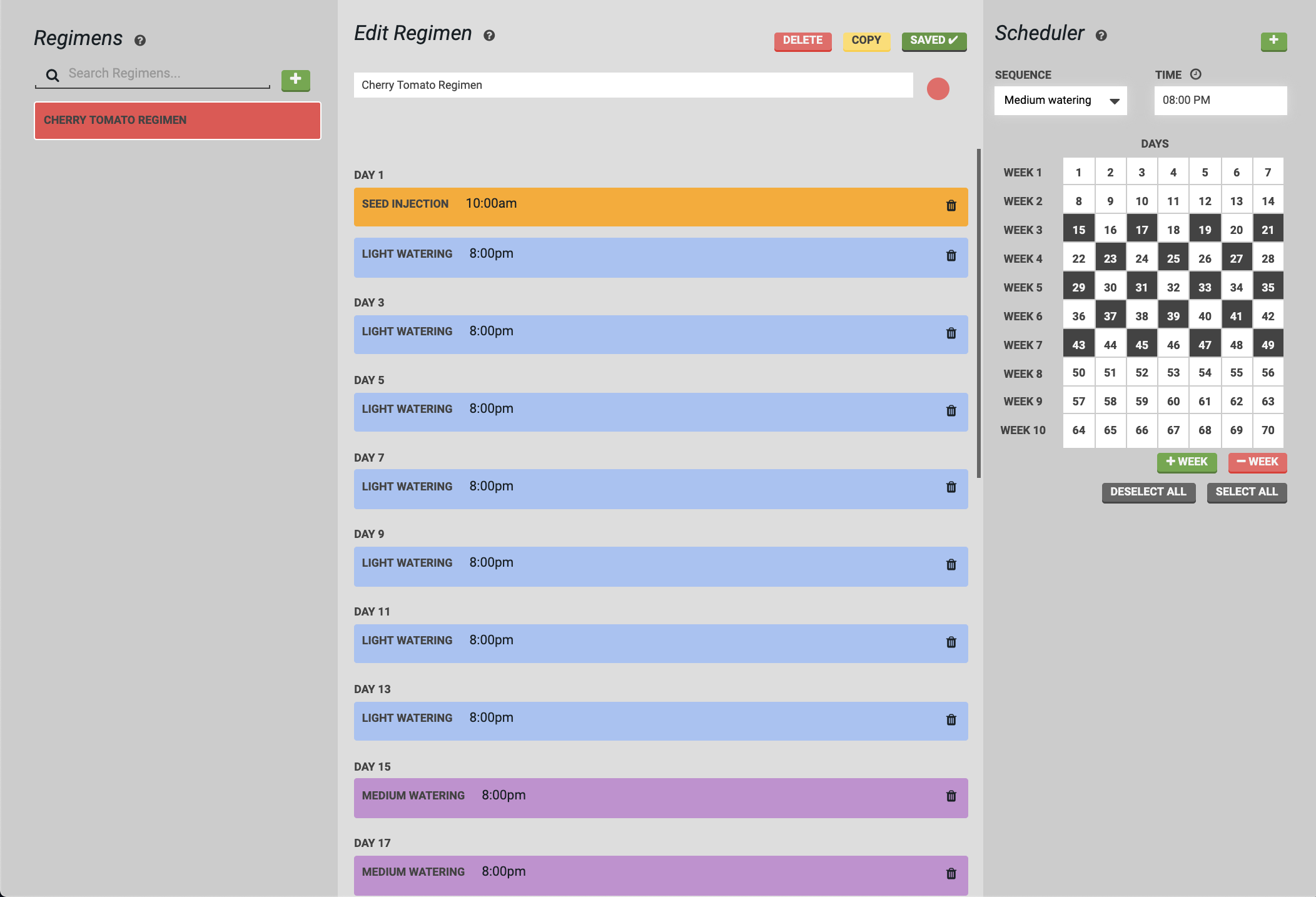Image resolution: width=1316 pixels, height=897 pixels.
Task: Add a week using + WEEK button
Action: tap(1187, 462)
